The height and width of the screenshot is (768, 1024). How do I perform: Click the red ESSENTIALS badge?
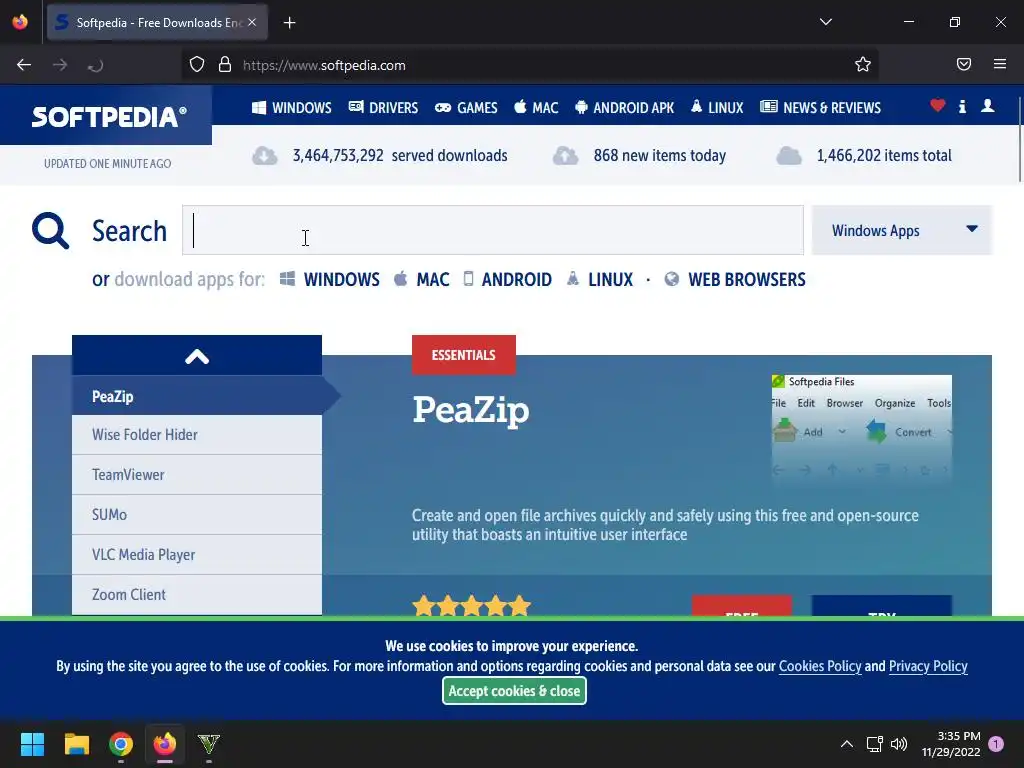(x=464, y=355)
